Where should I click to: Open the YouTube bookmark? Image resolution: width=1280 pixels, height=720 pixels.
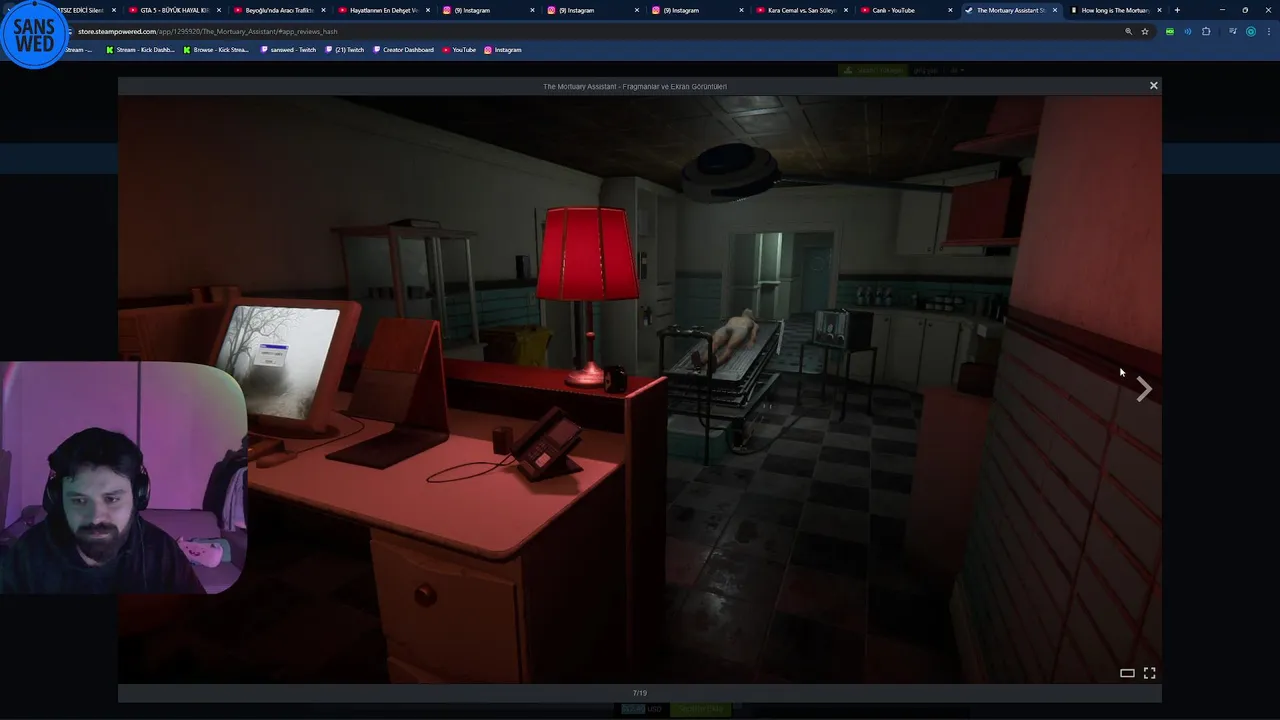point(460,49)
